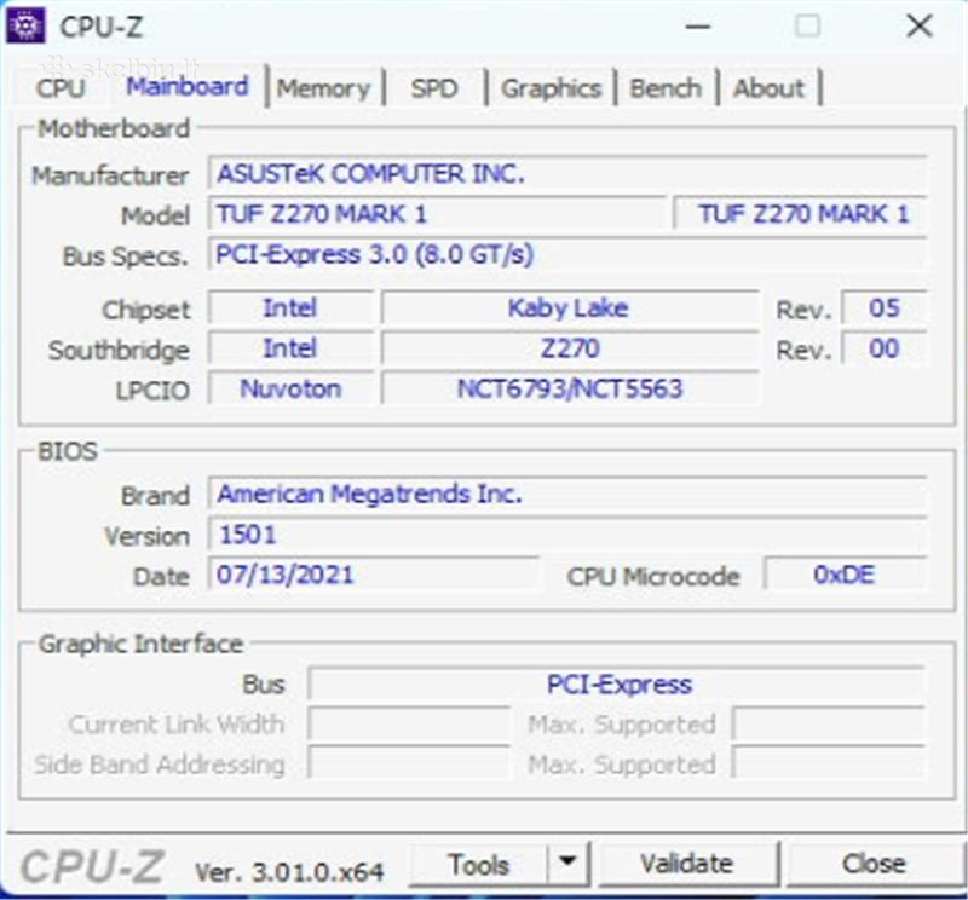The width and height of the screenshot is (968, 900).
Task: Minimize the CPU-Z window
Action: pyautogui.click(x=698, y=27)
